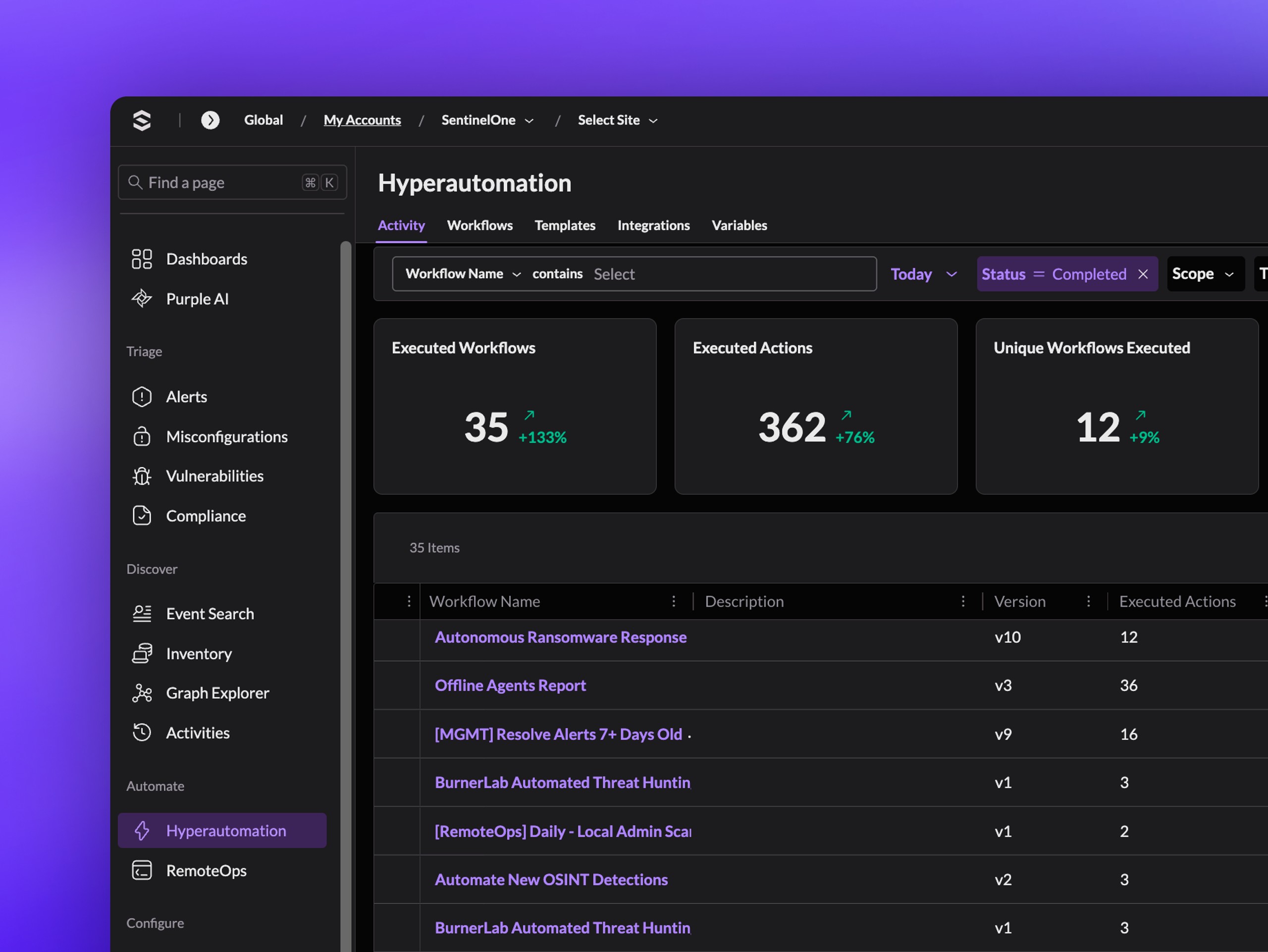
Task: Click the Unique Workflows Executed card
Action: coord(1116,406)
